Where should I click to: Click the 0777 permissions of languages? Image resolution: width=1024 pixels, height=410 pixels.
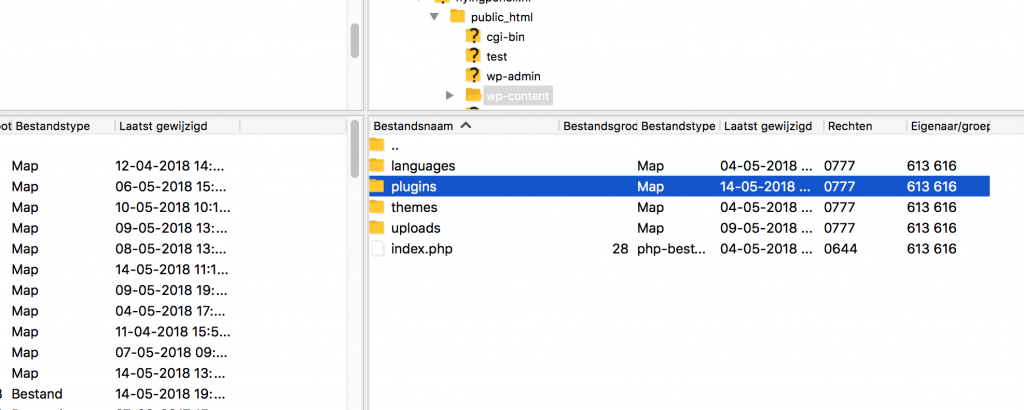point(840,166)
